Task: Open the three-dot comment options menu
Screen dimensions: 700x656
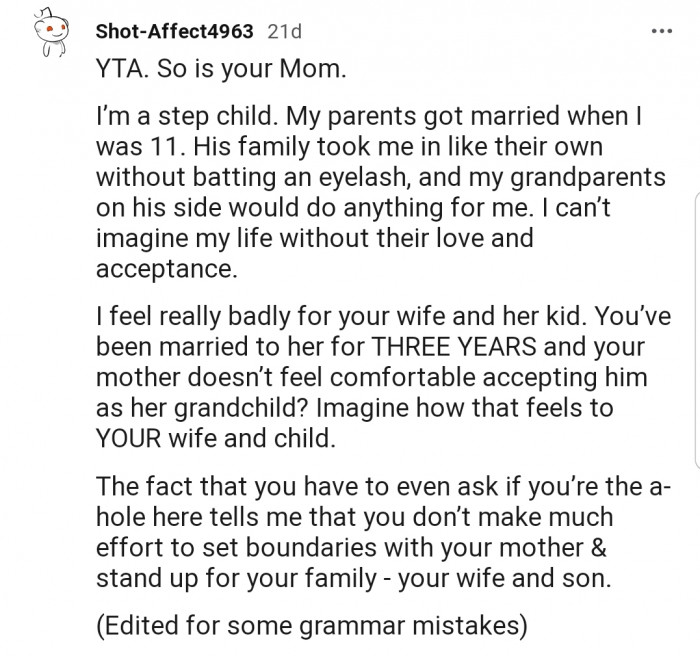Action: click(662, 31)
